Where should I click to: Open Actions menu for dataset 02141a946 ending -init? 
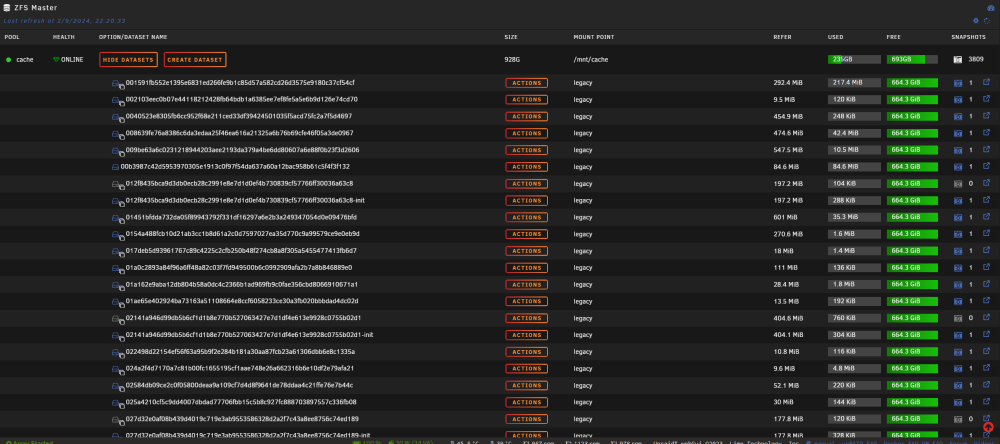click(x=526, y=335)
